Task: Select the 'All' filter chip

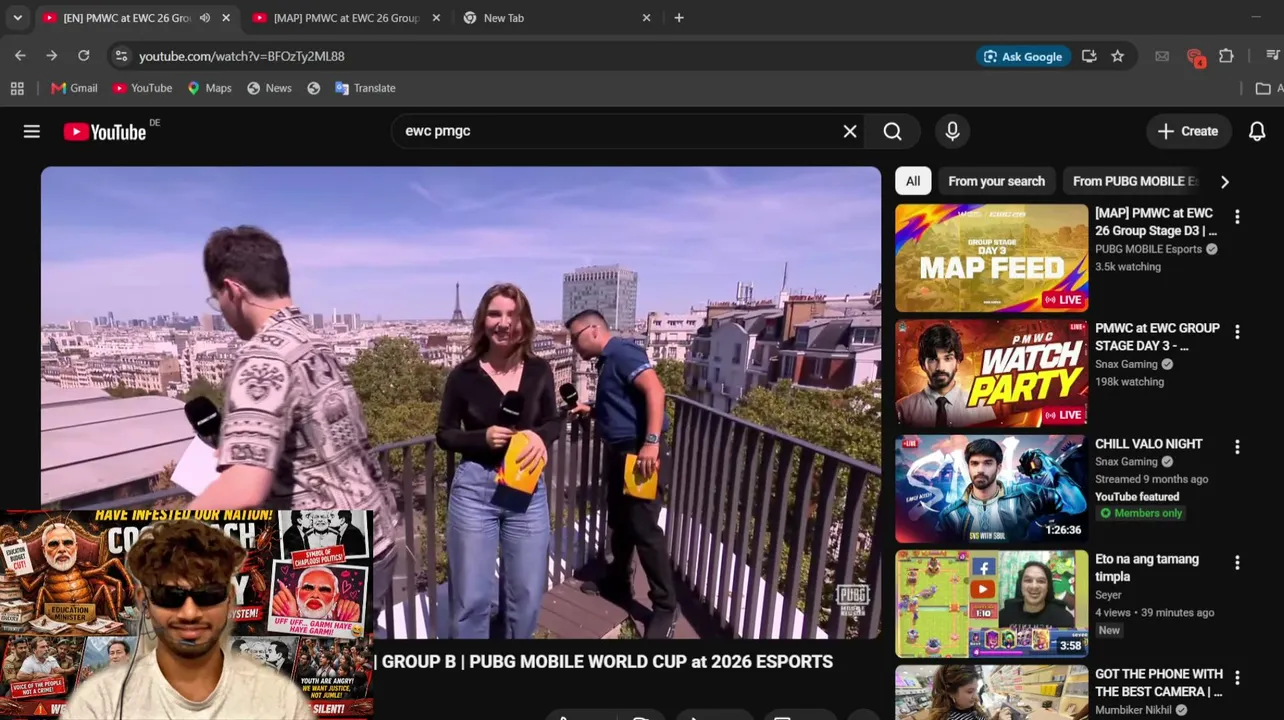Action: point(913,181)
